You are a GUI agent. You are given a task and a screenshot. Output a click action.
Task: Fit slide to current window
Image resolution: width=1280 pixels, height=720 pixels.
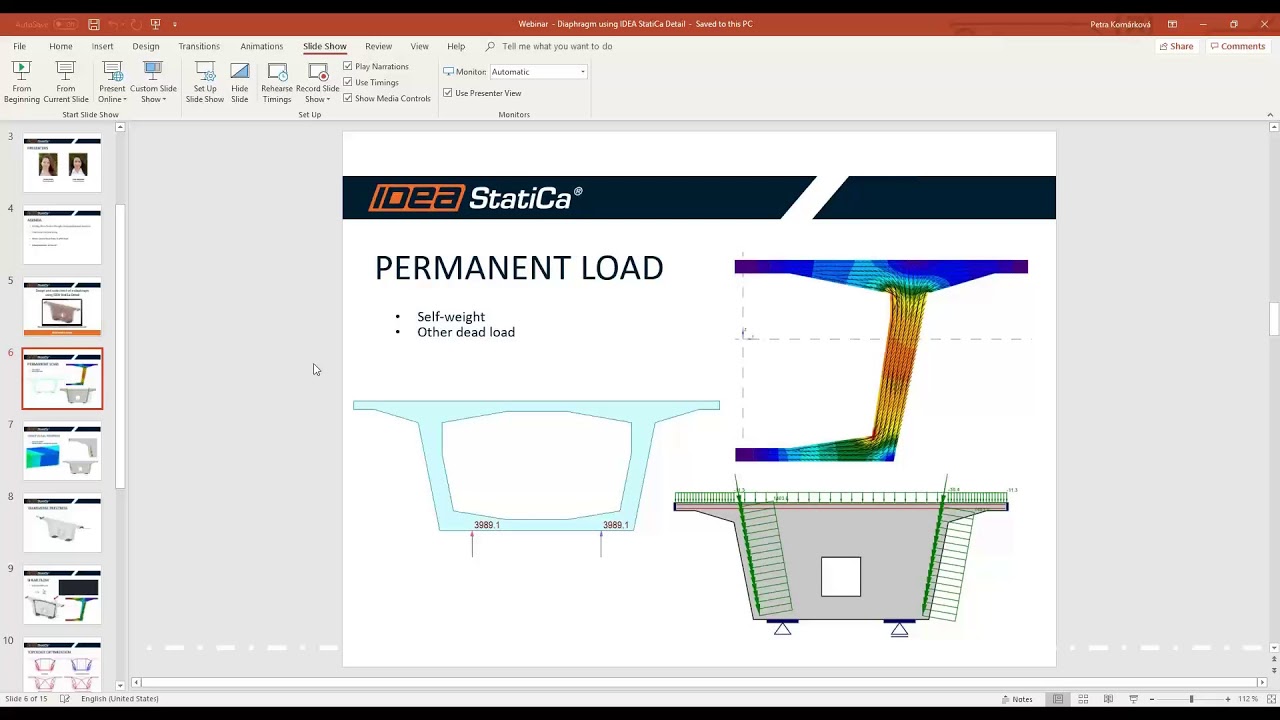[x=1270, y=699]
